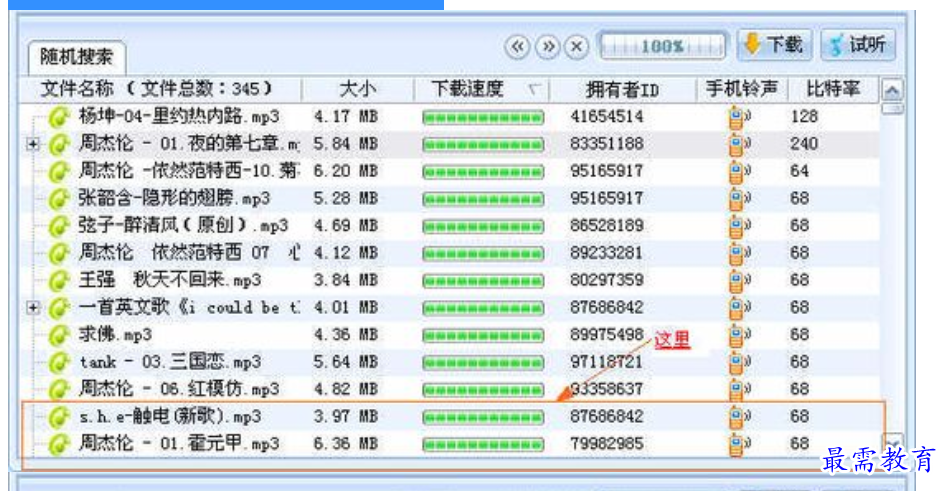Click speed bar in 求佛.mp3 row

[483, 336]
